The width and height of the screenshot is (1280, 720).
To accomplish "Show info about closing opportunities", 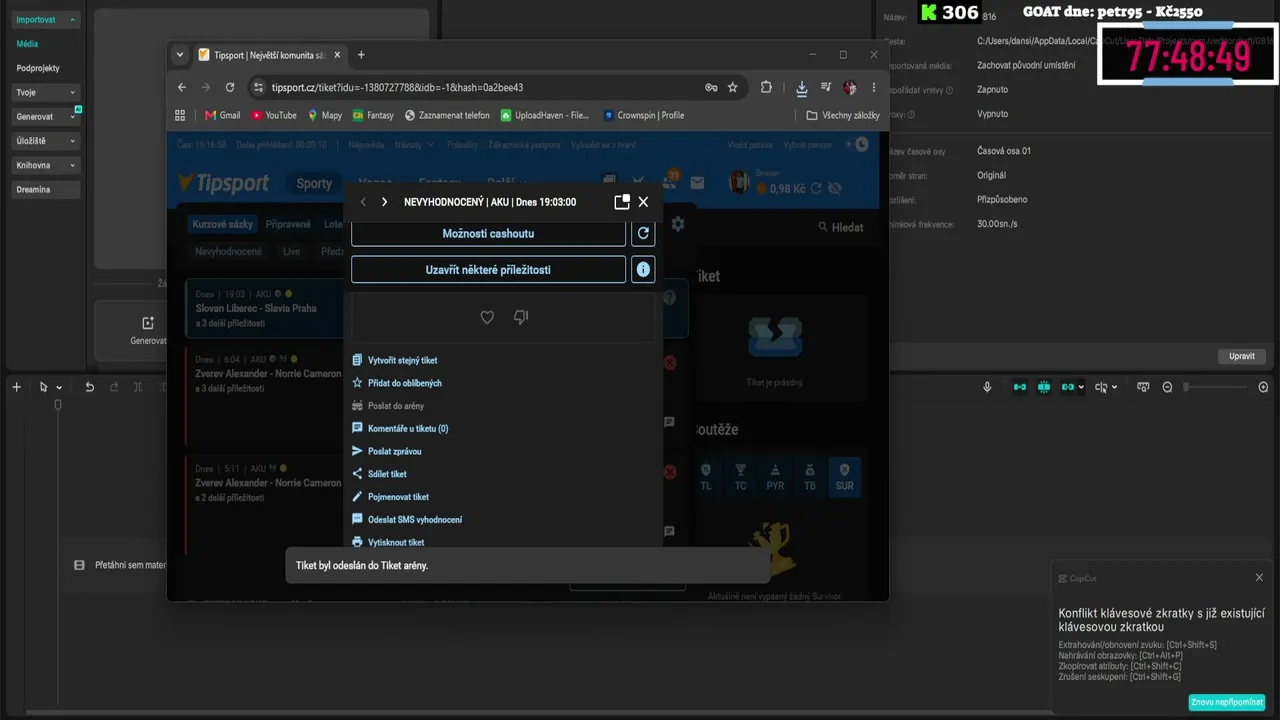I will pos(643,269).
